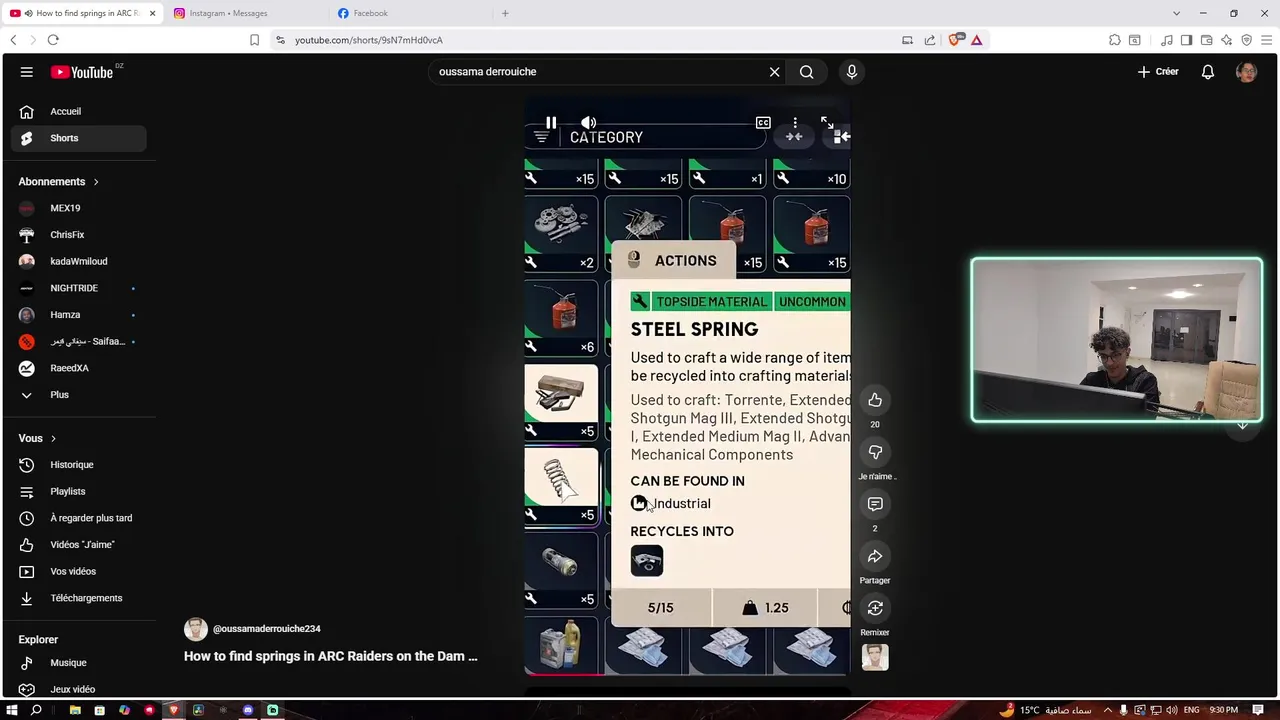Reload the page
Viewport: 1280px width, 720px height.
click(x=53, y=40)
